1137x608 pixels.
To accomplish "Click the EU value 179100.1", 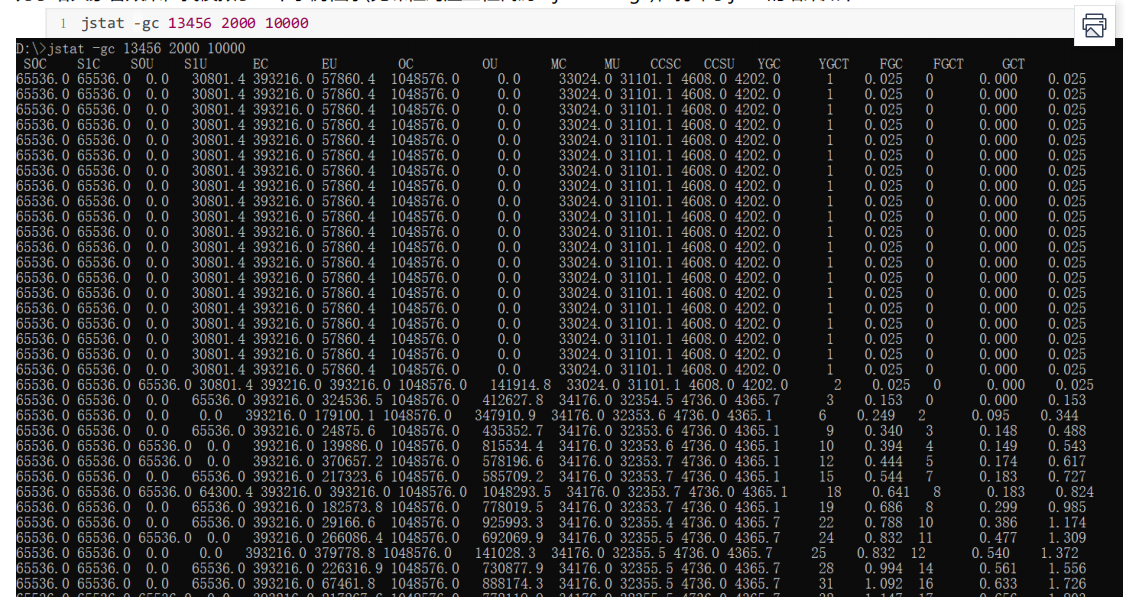I will pos(344,416).
